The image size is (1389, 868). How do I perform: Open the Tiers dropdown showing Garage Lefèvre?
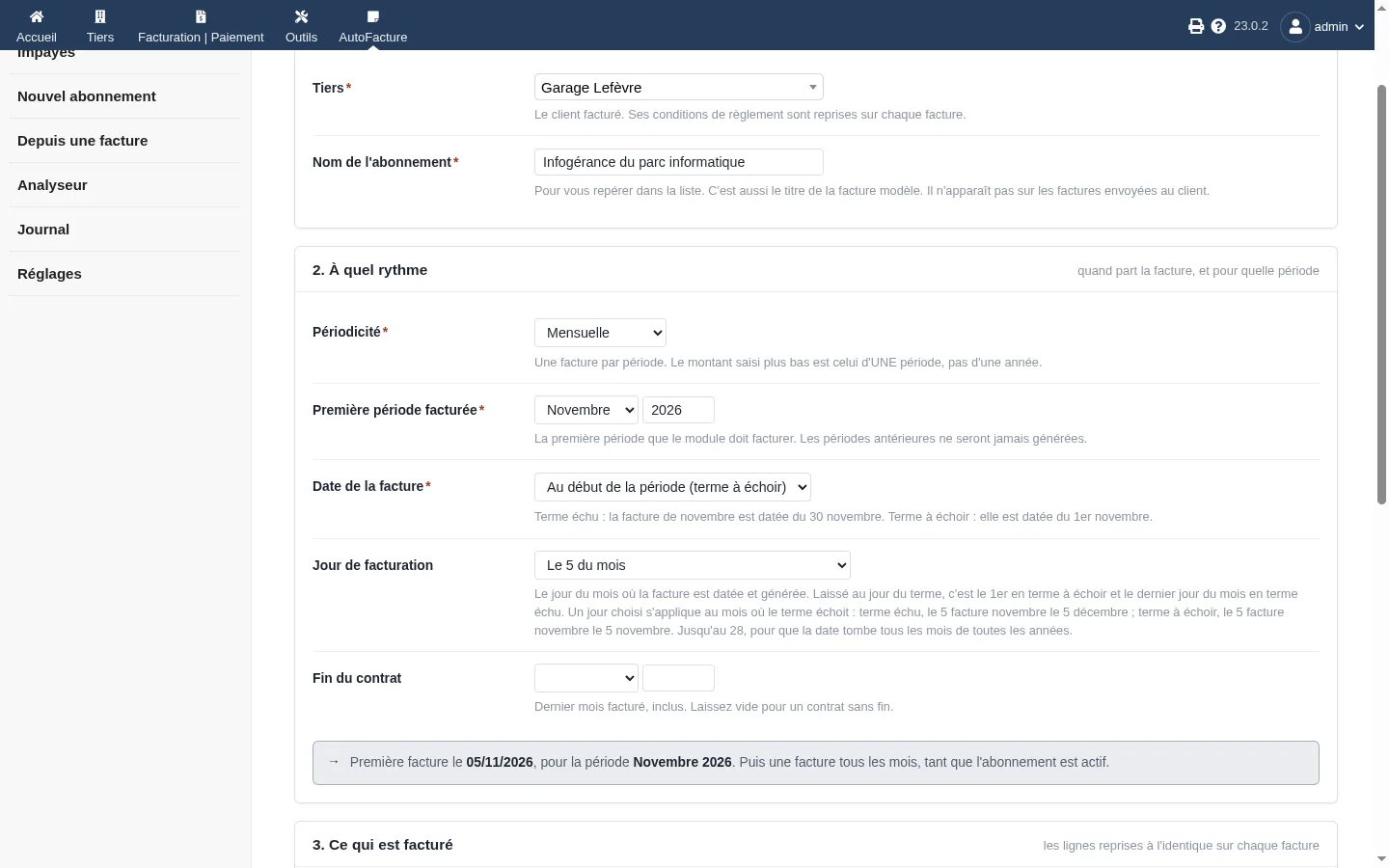point(679,88)
